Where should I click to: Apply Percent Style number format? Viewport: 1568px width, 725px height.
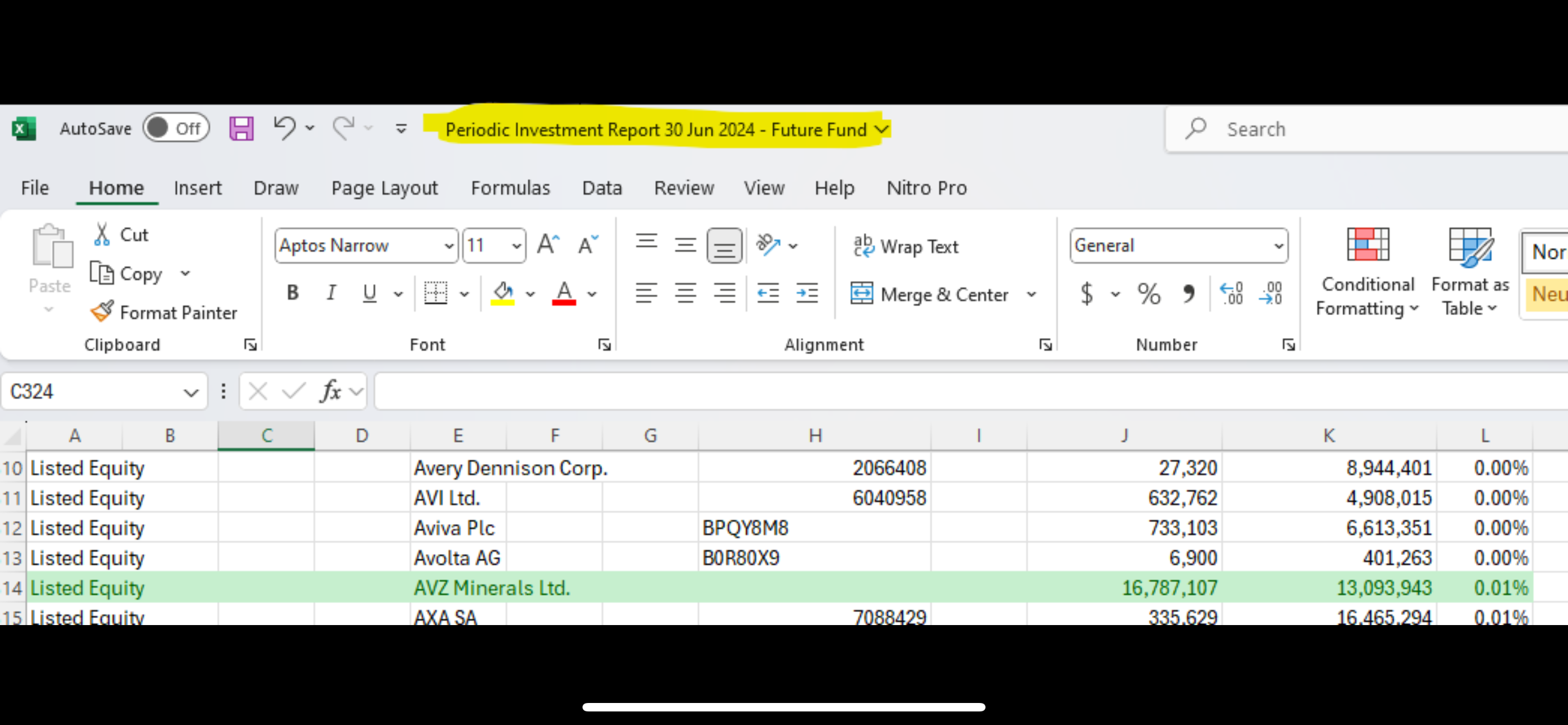1149,294
